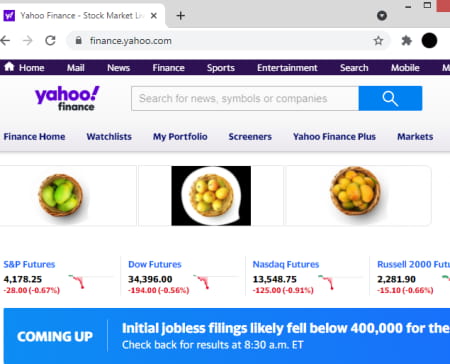
Task: Switch to My Portfolio tab
Action: pos(180,137)
